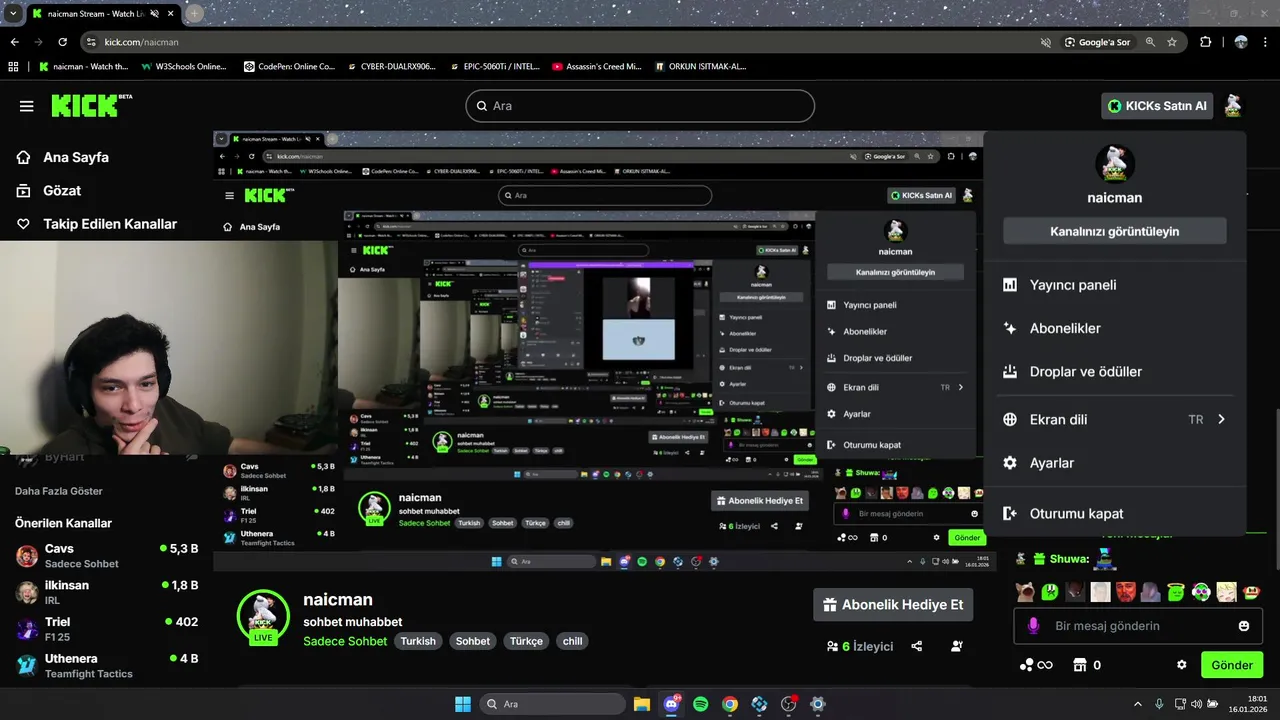The image size is (1280, 720).
Task: Open Cavs recommended channel
Action: [x=107, y=556]
